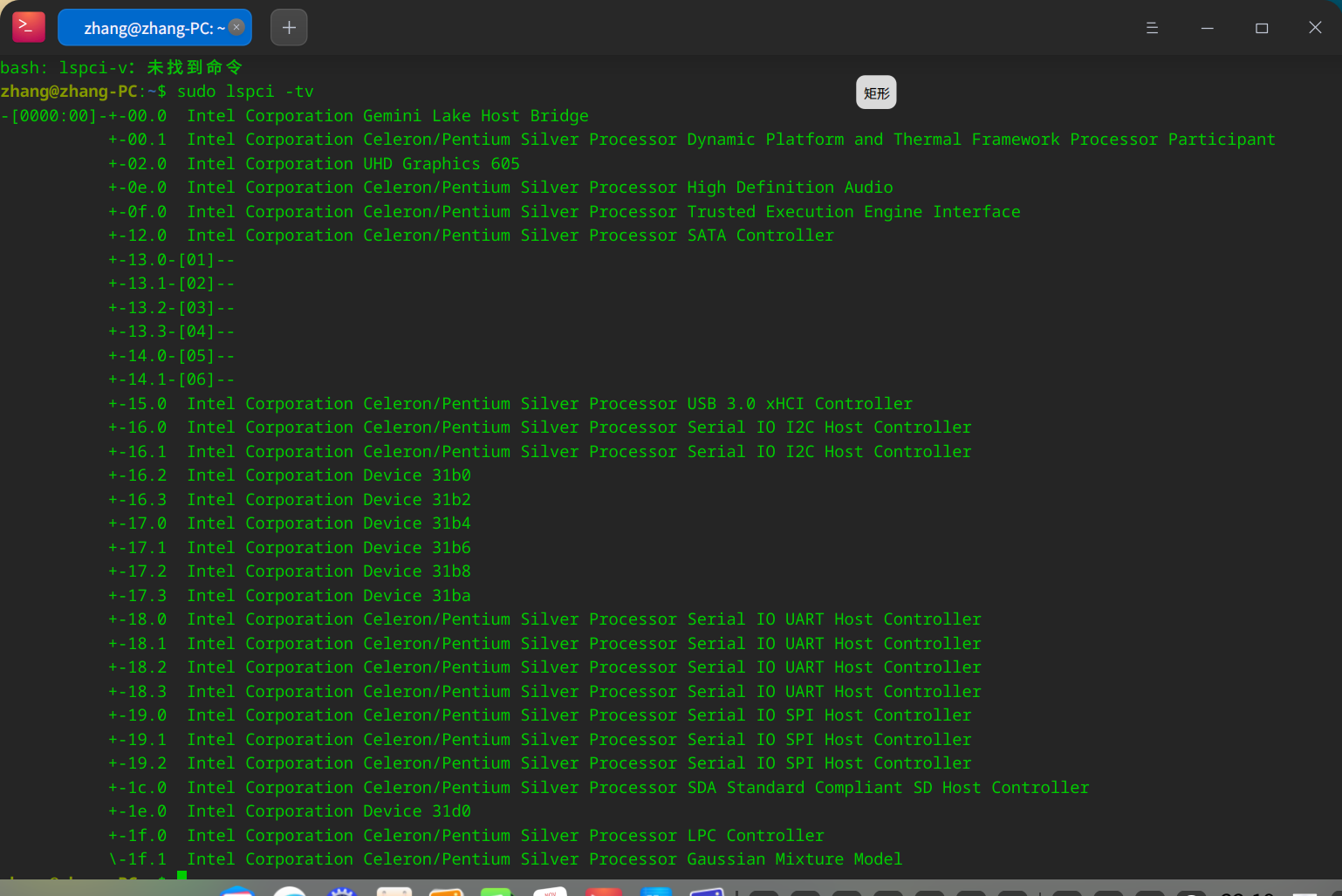Maximize the terminal window
The width and height of the screenshot is (1342, 896).
pyautogui.click(x=1261, y=27)
